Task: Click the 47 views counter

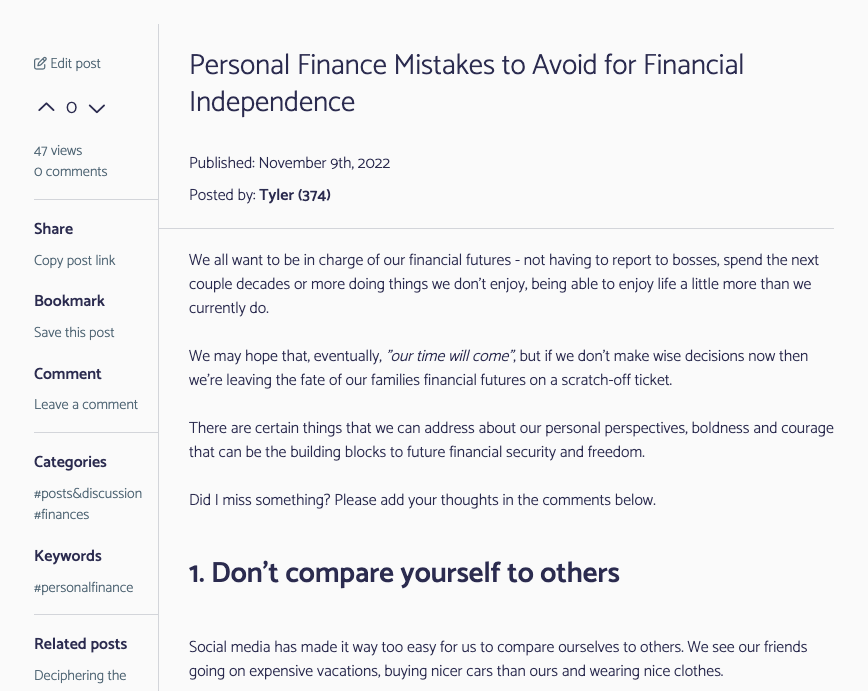Action: [x=58, y=151]
